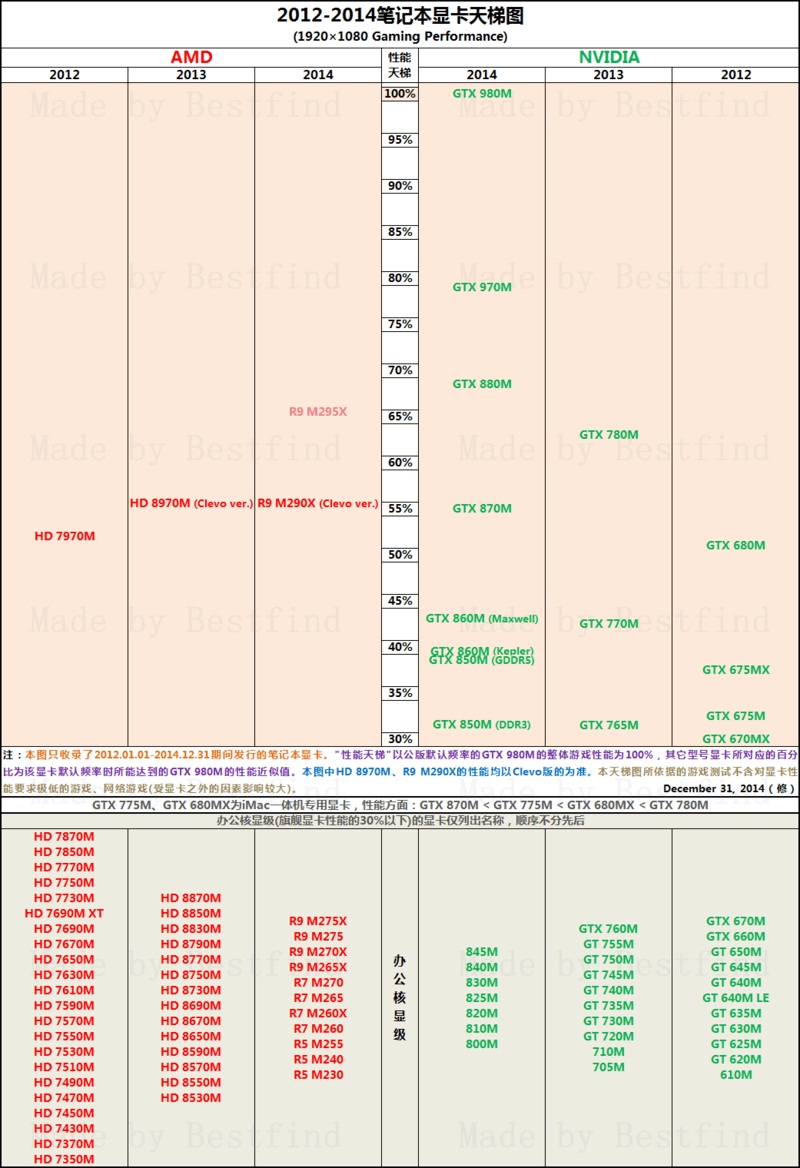The image size is (800, 1168).
Task: Select the GTX 970M label
Action: pyautogui.click(x=482, y=287)
